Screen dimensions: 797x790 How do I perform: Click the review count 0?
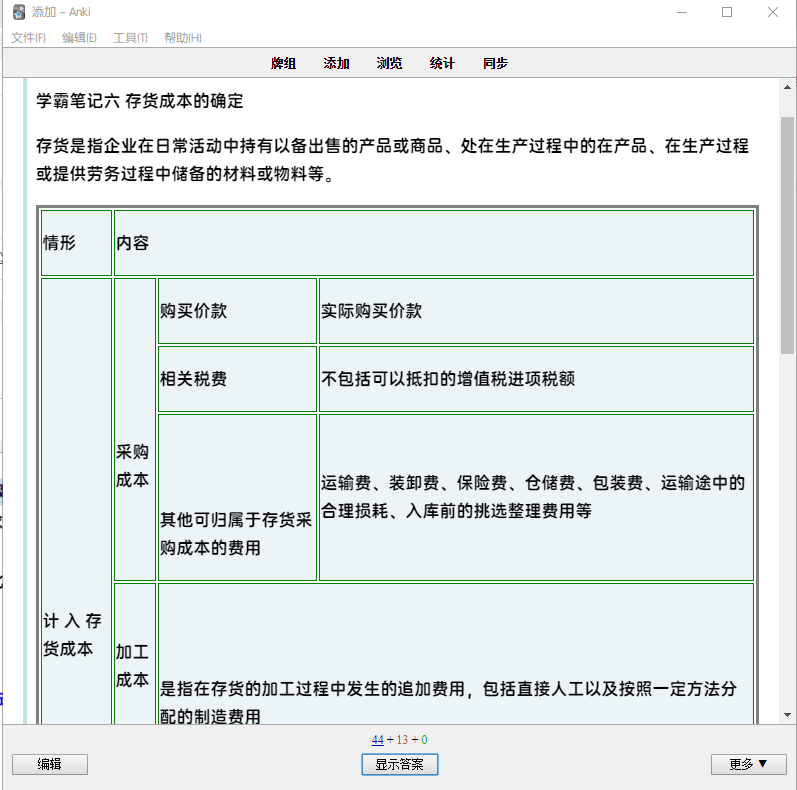click(x=424, y=740)
